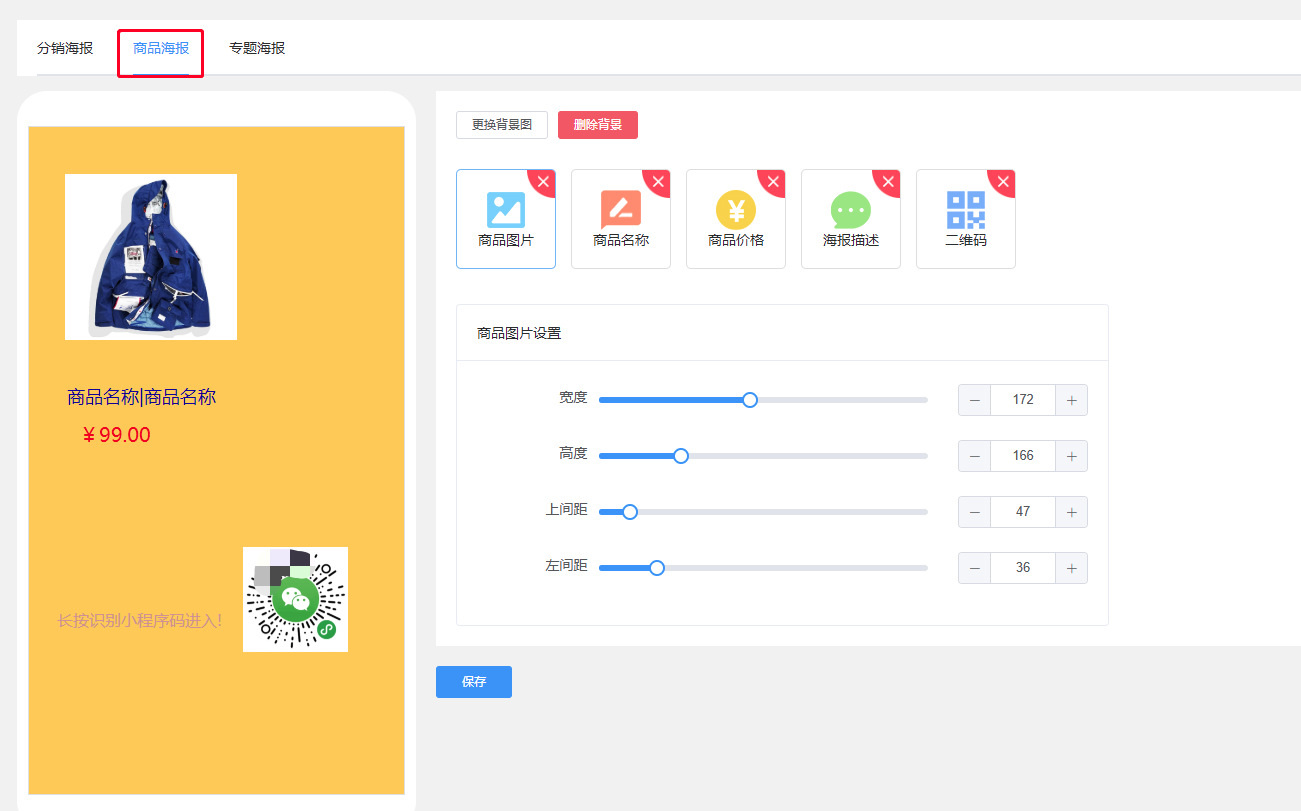The height and width of the screenshot is (811, 1301).
Task: Increase 上间距 value with plus button
Action: (x=1071, y=512)
